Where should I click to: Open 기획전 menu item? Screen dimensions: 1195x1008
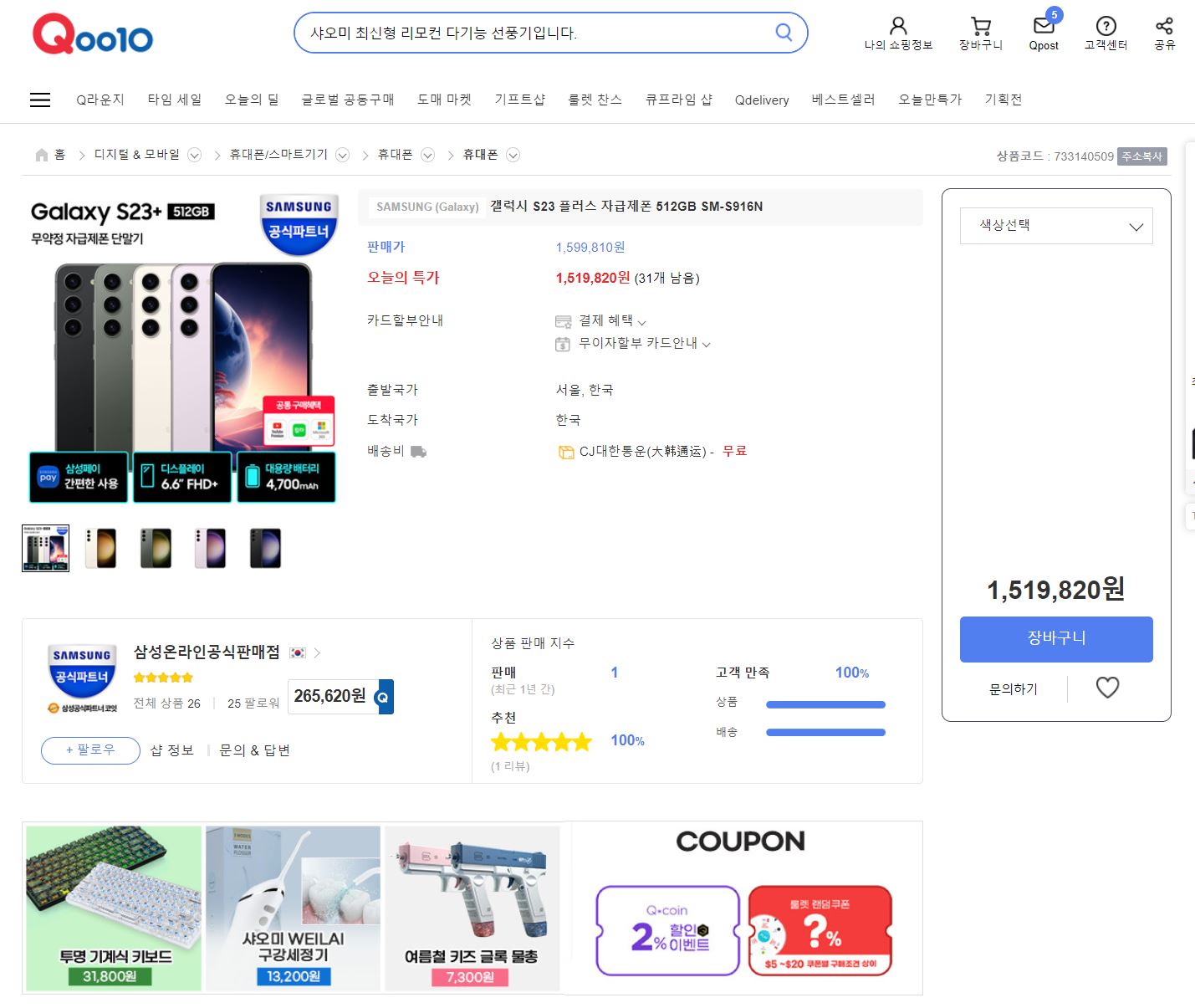[x=1003, y=100]
